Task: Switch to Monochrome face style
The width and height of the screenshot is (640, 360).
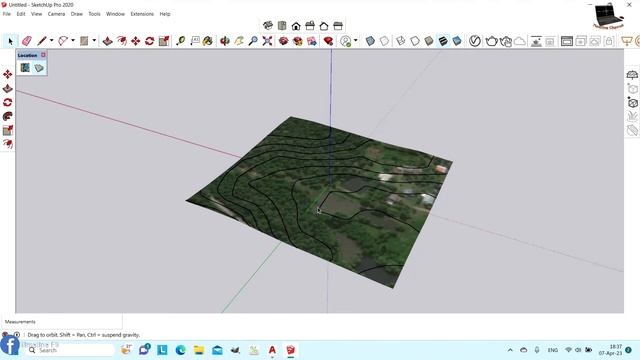Action: [x=457, y=41]
